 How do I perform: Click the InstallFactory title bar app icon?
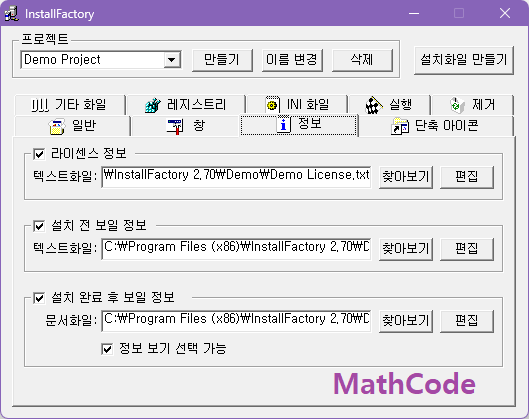point(11,14)
